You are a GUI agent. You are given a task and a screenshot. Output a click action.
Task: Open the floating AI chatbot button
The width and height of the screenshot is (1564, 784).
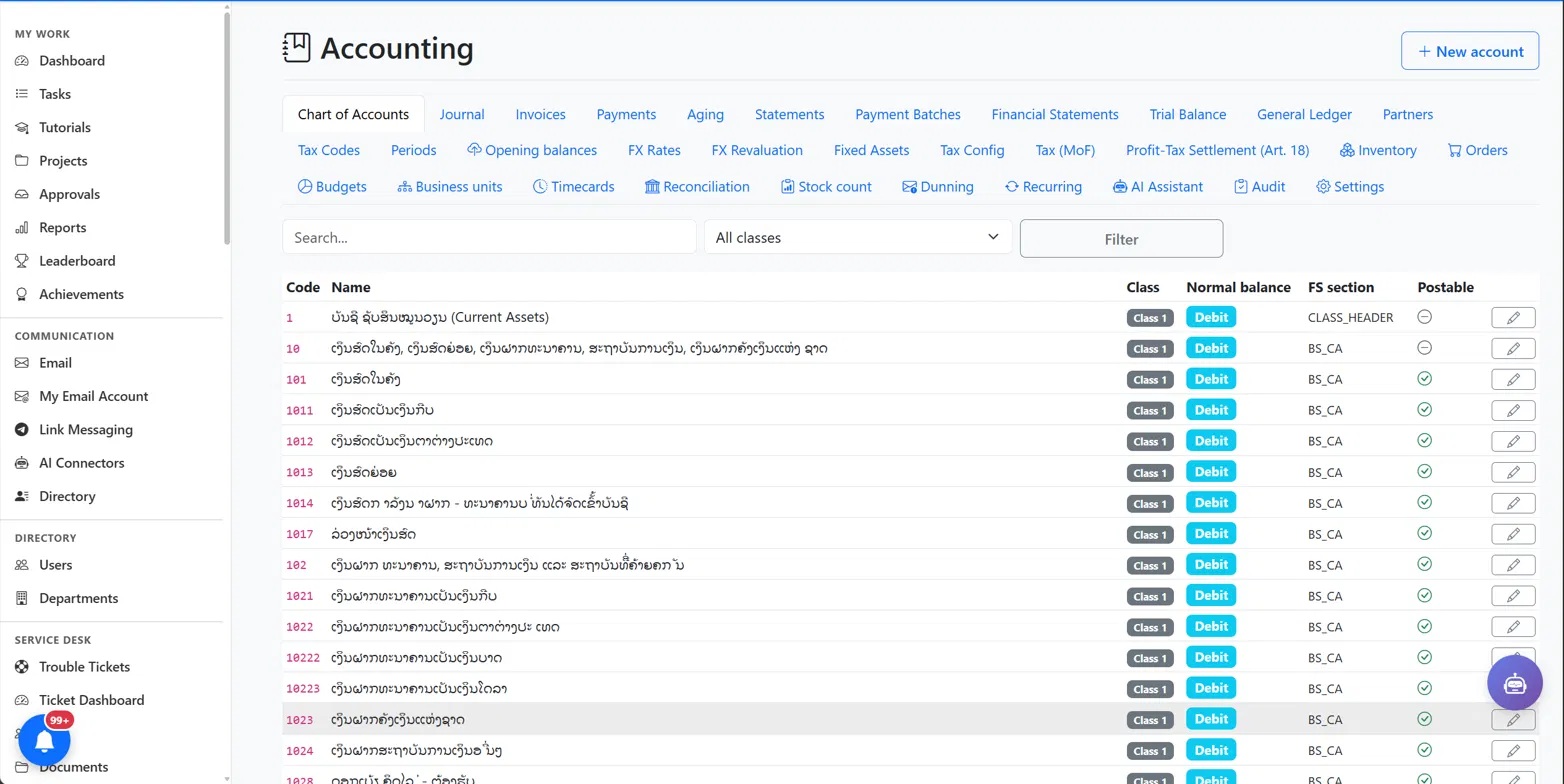(x=1515, y=682)
